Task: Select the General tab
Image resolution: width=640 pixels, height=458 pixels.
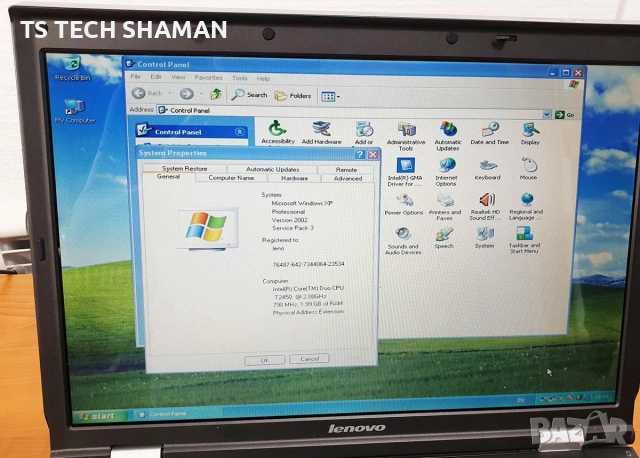Action: point(168,177)
